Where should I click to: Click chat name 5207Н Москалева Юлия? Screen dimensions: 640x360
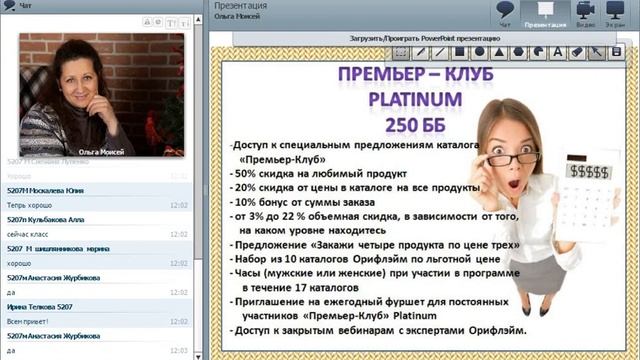(45, 191)
